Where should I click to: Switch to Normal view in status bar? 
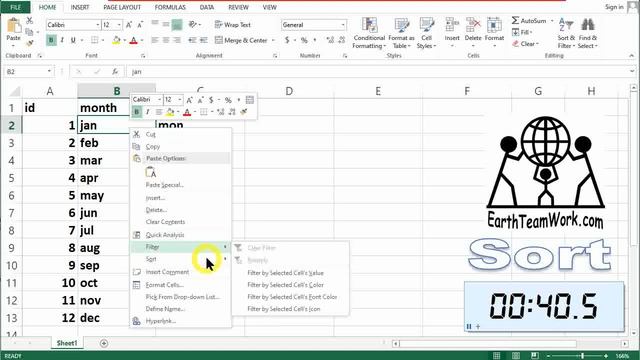496,356
